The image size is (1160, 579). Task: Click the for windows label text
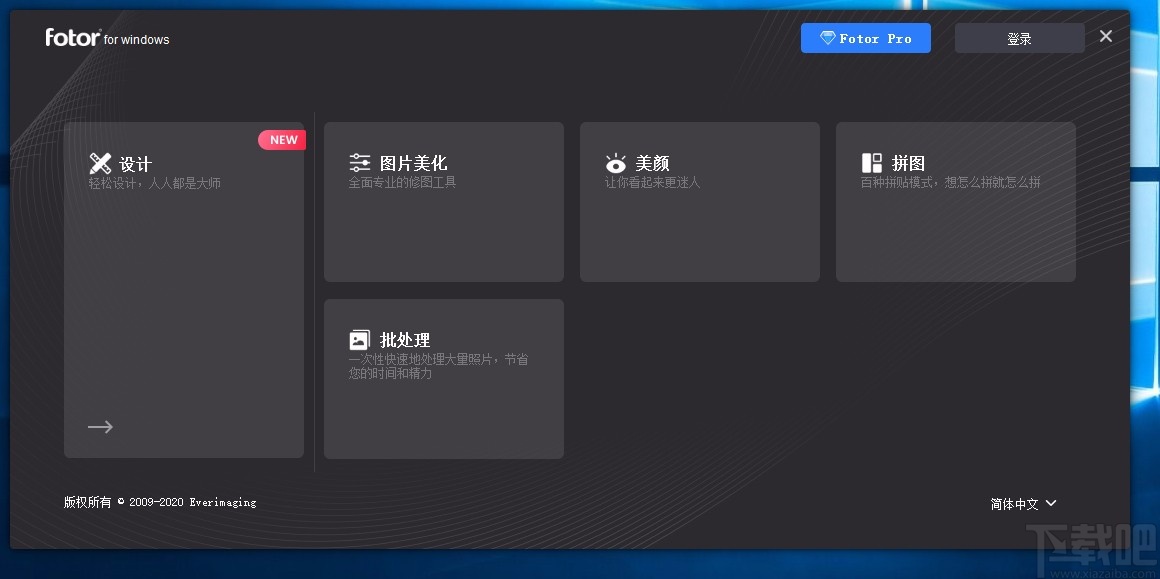tap(136, 40)
